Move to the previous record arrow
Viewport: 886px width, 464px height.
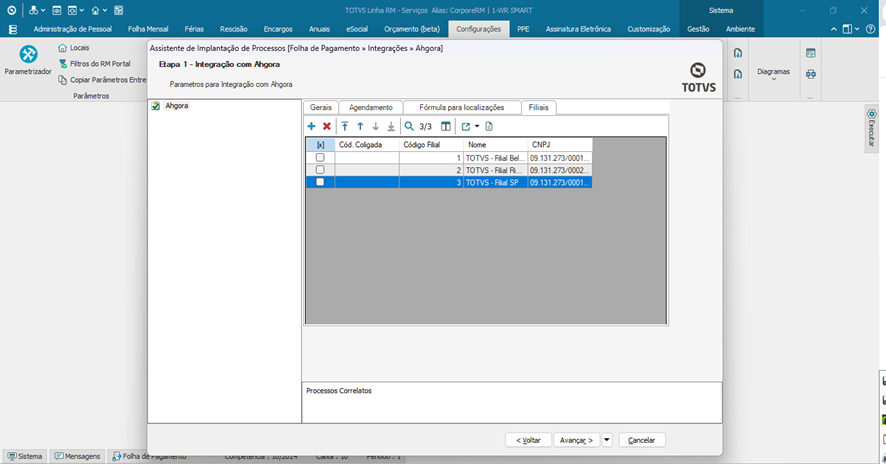[360, 127]
